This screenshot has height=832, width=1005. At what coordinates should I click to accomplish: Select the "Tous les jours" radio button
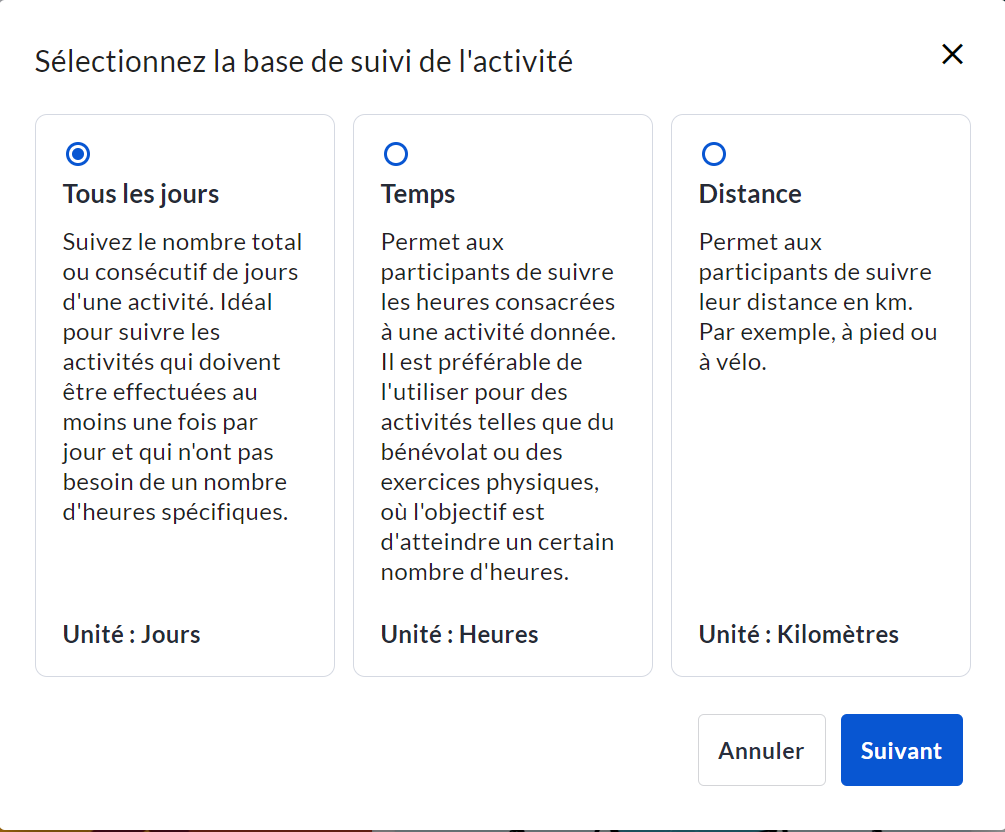point(78,154)
